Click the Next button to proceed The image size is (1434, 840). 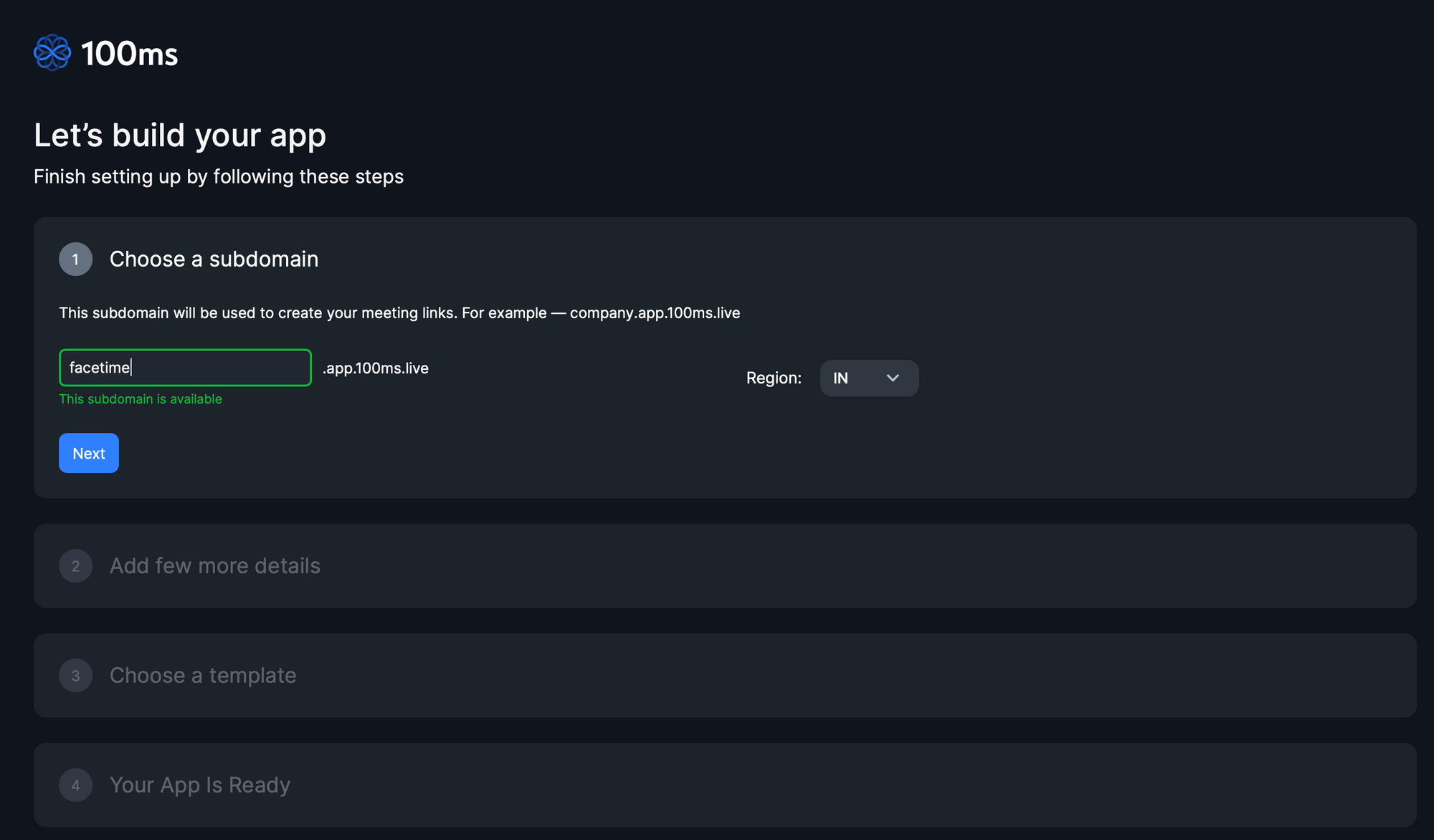tap(89, 453)
